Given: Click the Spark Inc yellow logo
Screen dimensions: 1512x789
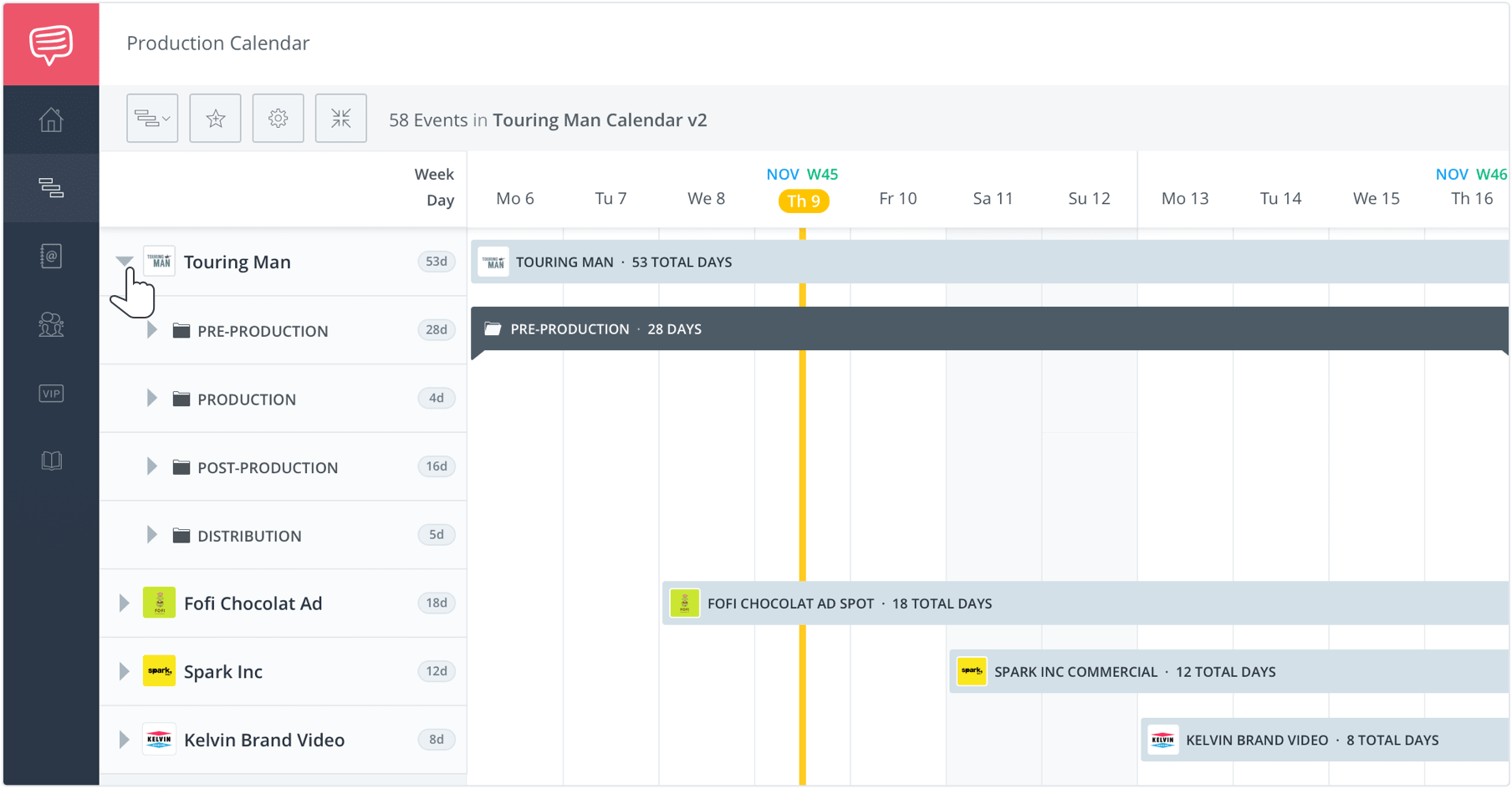Looking at the screenshot, I should coord(159,671).
